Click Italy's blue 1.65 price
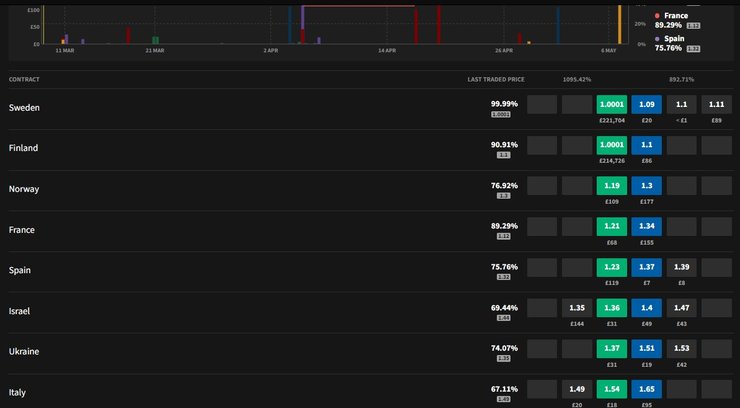This screenshot has height=408, width=740. coord(646,391)
